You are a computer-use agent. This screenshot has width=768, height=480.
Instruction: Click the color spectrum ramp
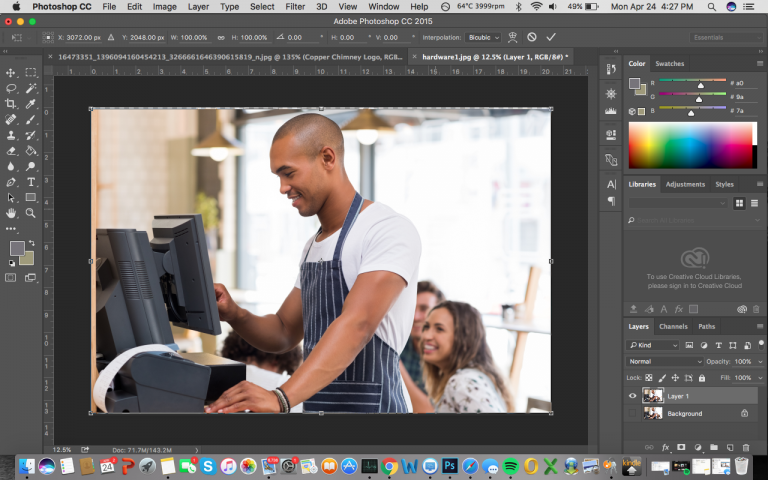coord(691,145)
